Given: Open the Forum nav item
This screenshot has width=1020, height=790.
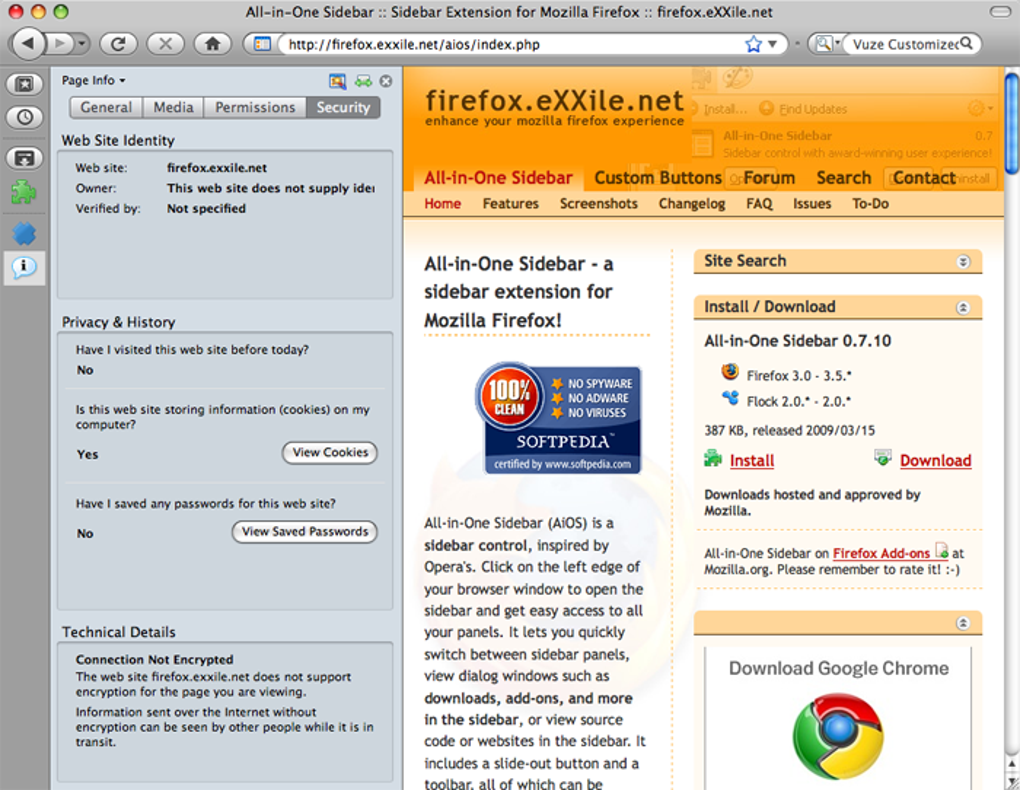Looking at the screenshot, I should (770, 178).
